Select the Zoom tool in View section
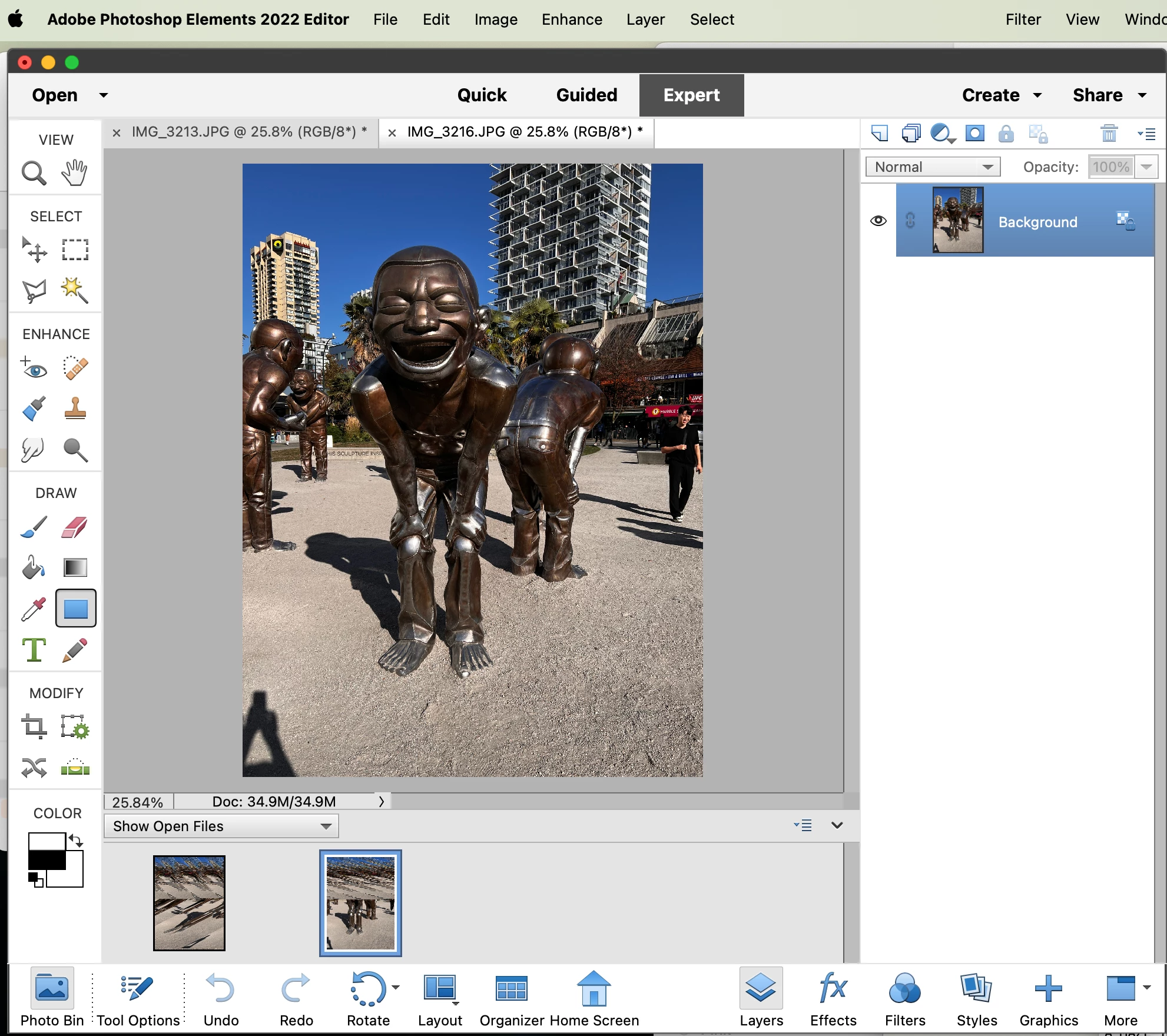 tap(34, 174)
